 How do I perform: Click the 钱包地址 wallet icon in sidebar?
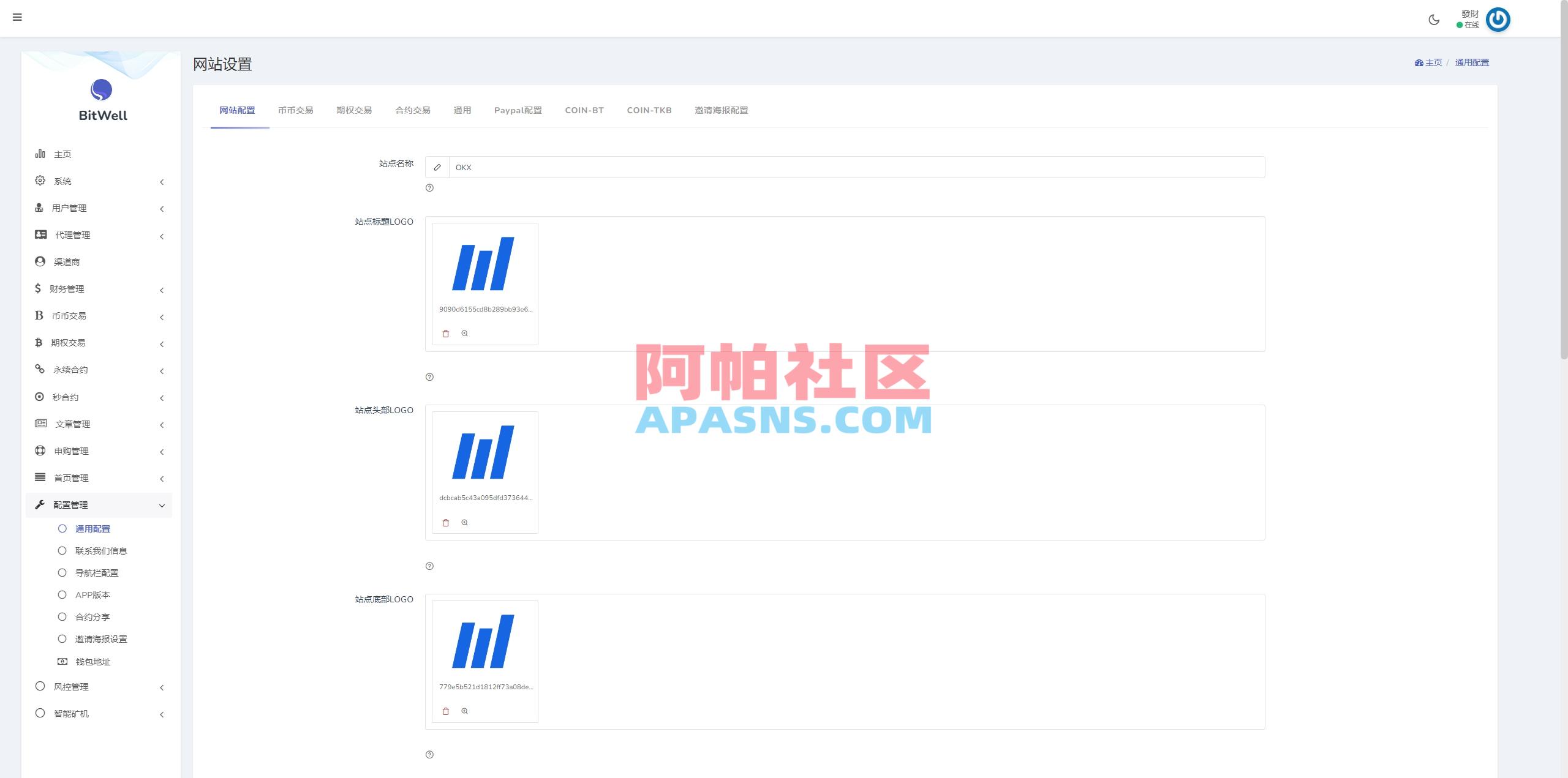point(62,661)
